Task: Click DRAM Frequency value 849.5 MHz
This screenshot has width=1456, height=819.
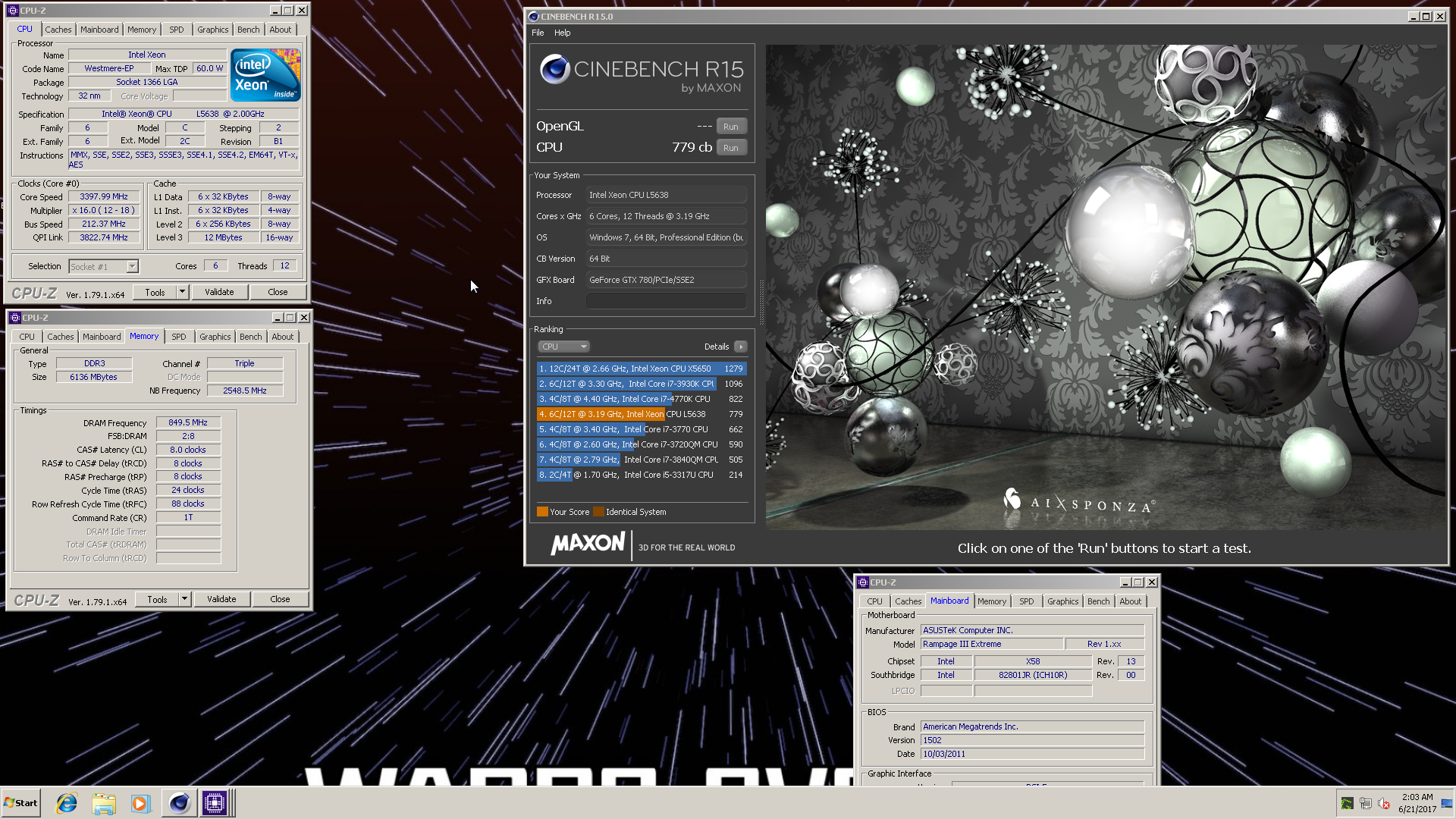Action: tap(188, 423)
